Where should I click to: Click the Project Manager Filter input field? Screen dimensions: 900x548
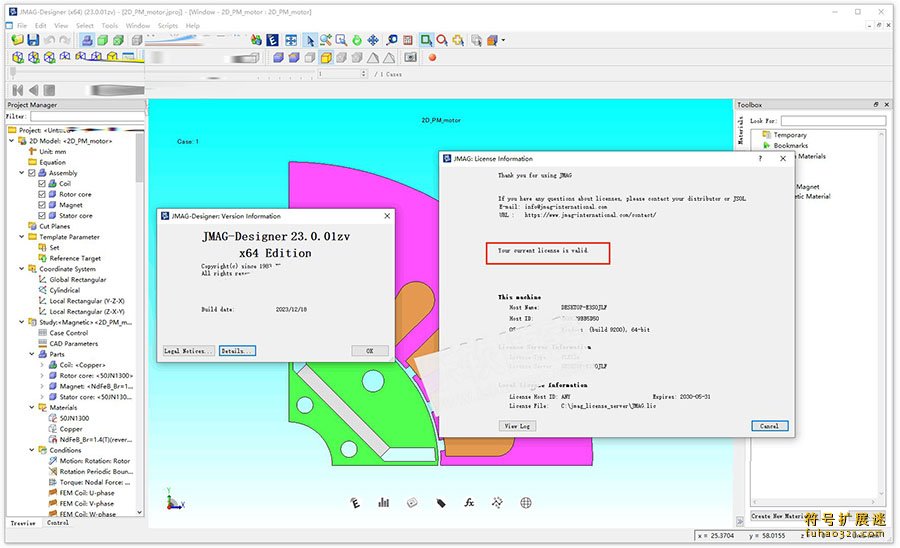[x=87, y=116]
